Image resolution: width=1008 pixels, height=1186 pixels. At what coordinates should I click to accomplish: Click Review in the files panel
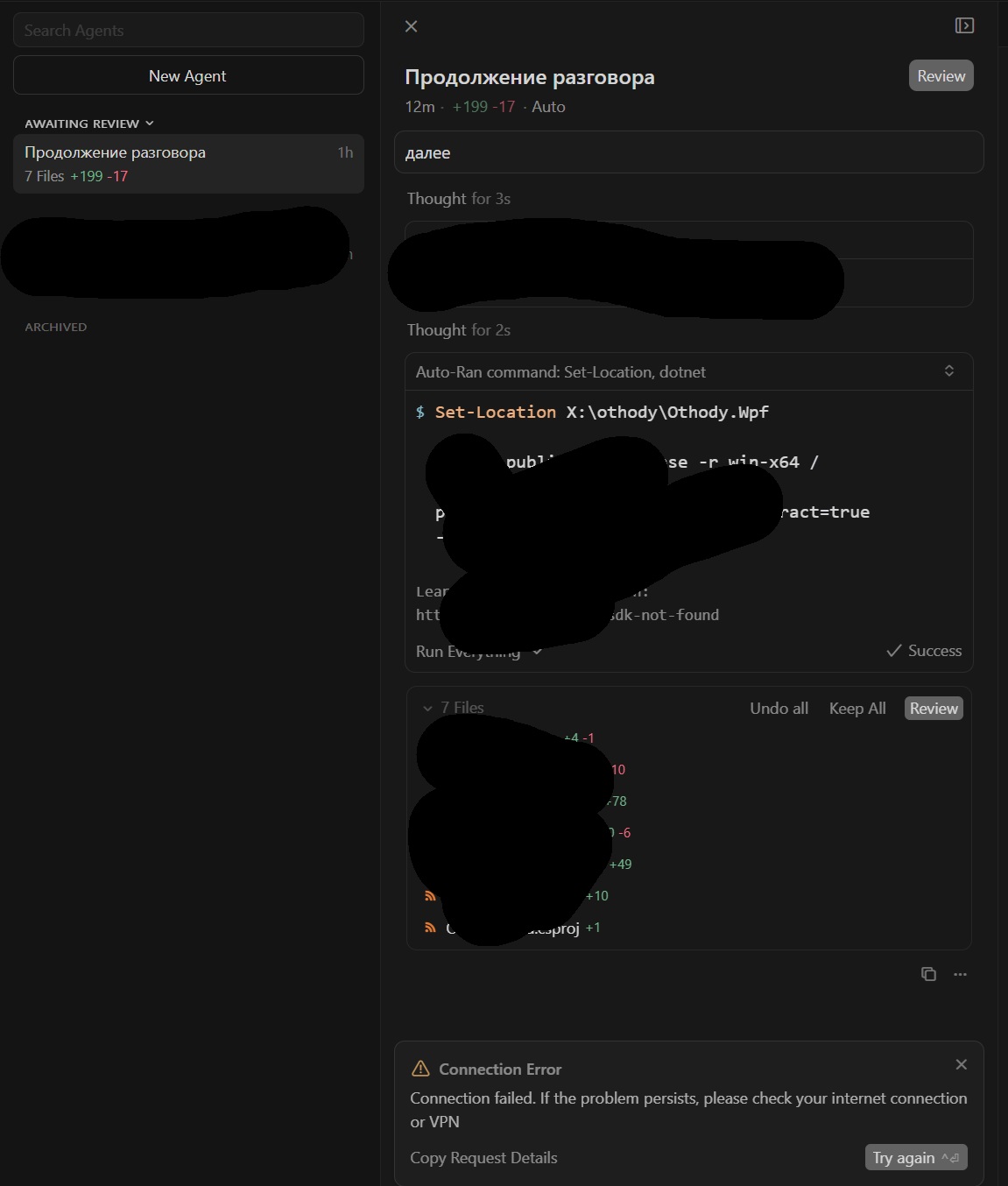pos(934,708)
